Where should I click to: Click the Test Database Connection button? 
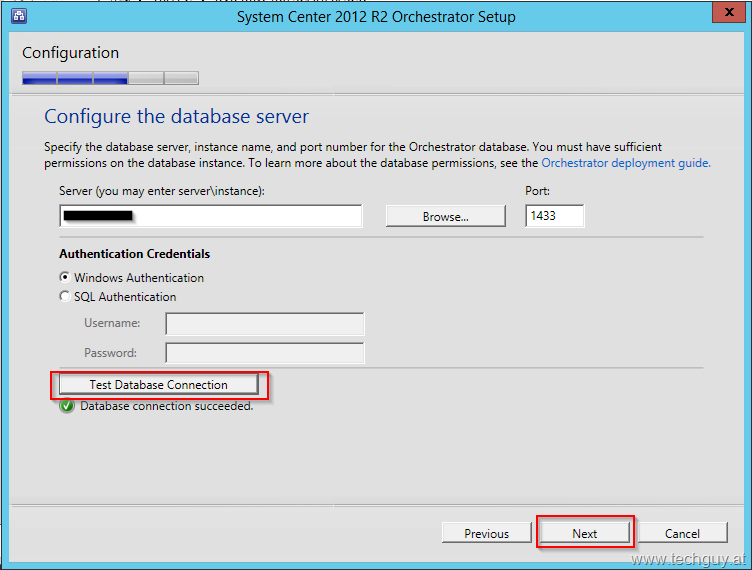coord(159,384)
